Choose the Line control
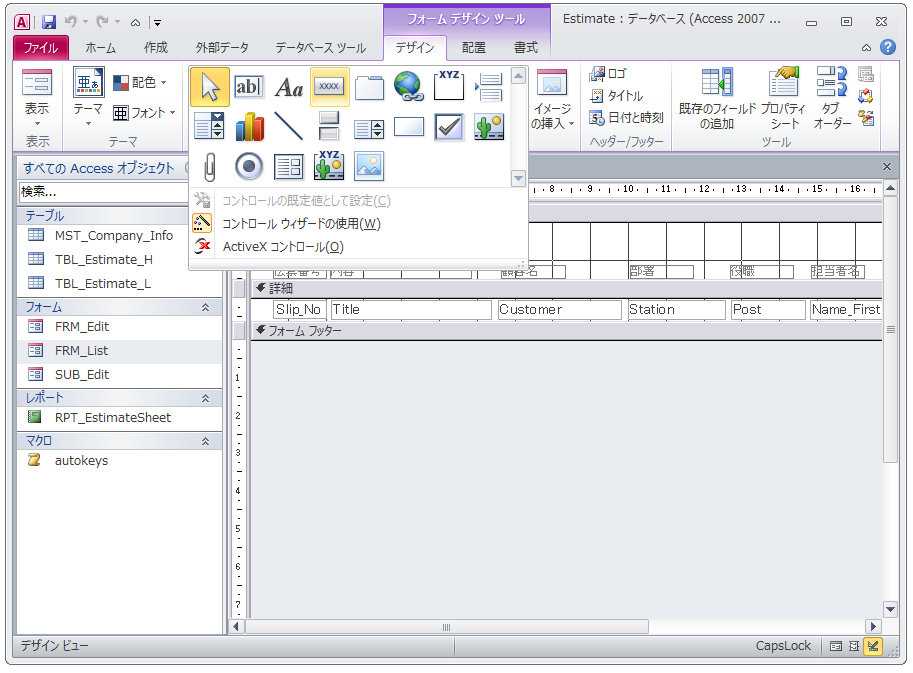Screen dimensions: 913x673 click(289, 126)
